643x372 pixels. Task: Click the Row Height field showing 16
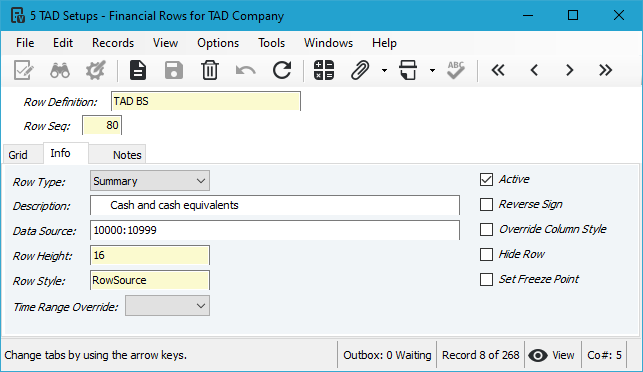[x=150, y=255]
